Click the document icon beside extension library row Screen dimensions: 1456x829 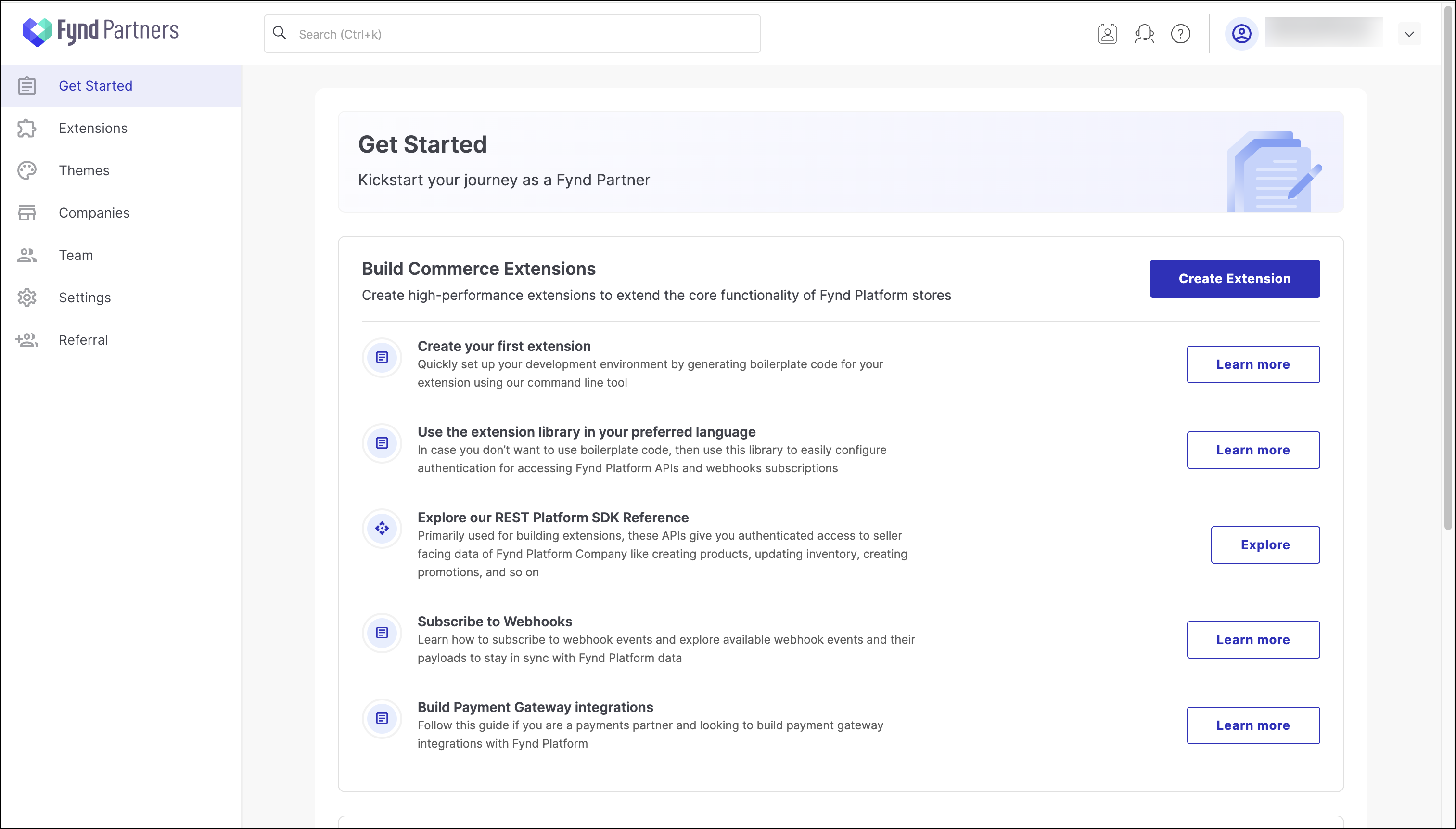pos(382,443)
